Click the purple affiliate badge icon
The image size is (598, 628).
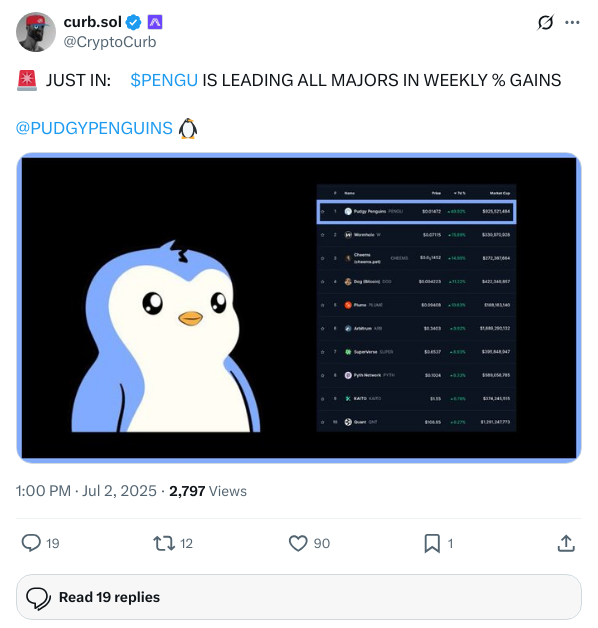click(155, 22)
